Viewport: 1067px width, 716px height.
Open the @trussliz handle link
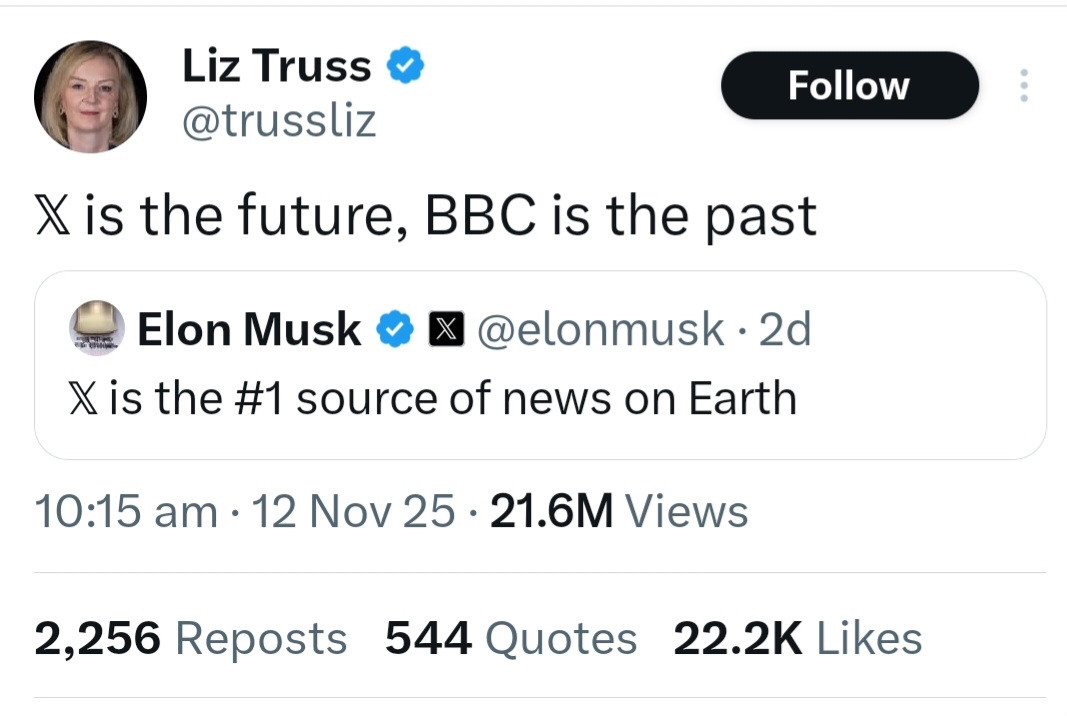pyautogui.click(x=279, y=121)
